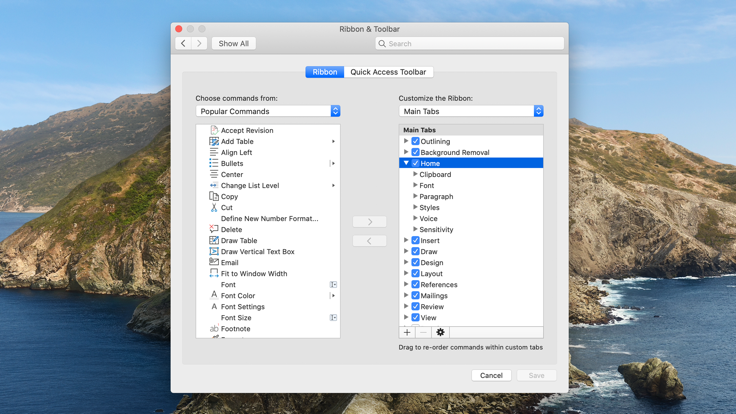Image resolution: width=736 pixels, height=414 pixels.
Task: Toggle the Insert tab checkbox
Action: [x=415, y=240]
